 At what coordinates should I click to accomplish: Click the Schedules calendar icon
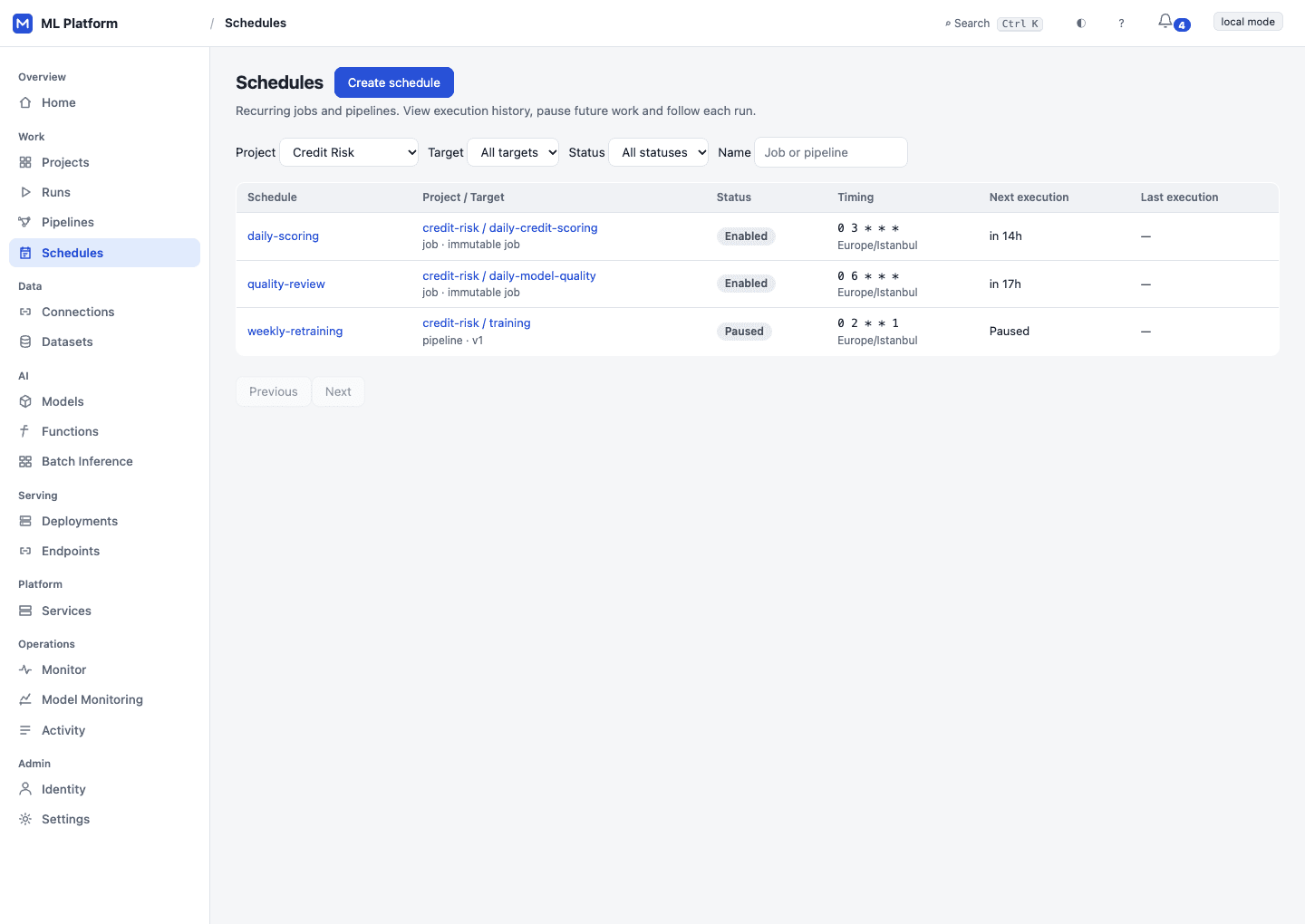[x=25, y=253]
